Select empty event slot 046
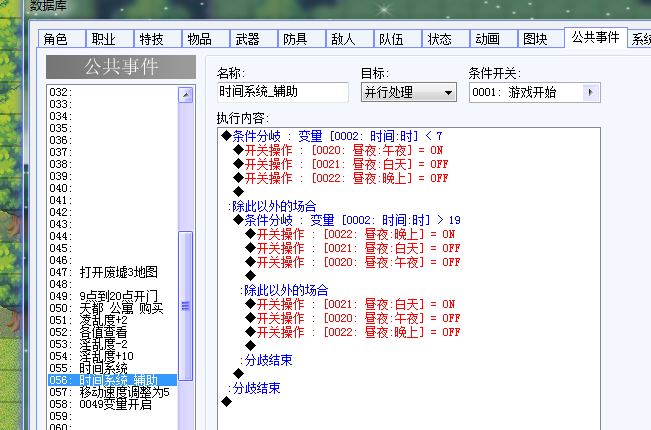 click(x=113, y=260)
